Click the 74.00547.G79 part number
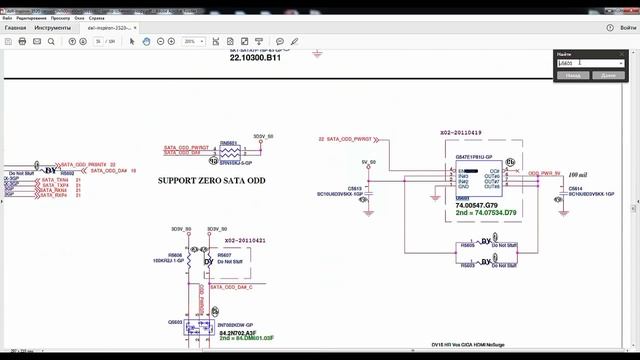Screen dimensions: 640x360 point(476,205)
